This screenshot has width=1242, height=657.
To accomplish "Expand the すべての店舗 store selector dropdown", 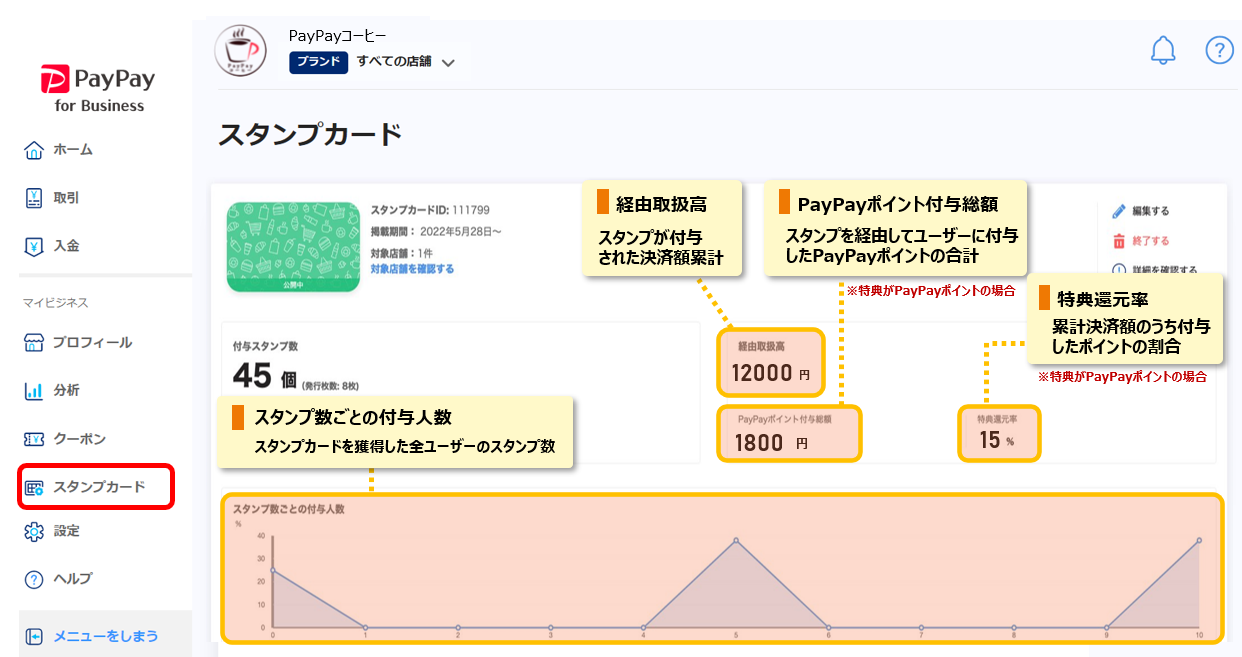I will point(448,63).
